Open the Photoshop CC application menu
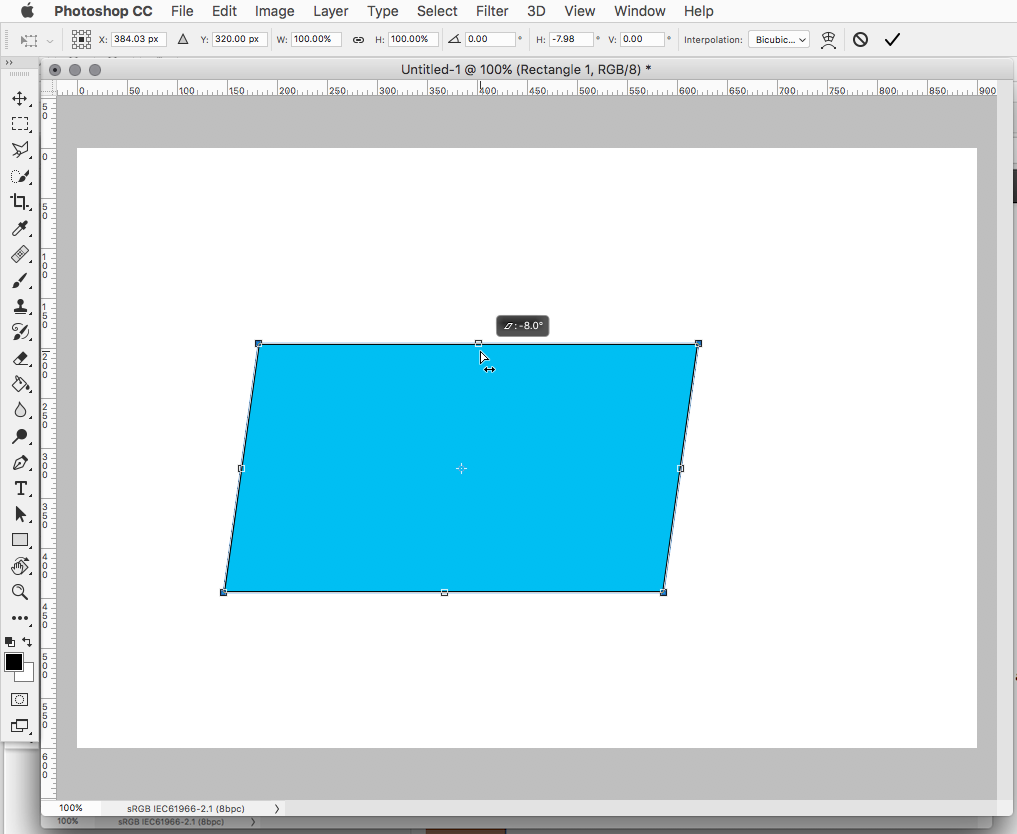 [103, 11]
